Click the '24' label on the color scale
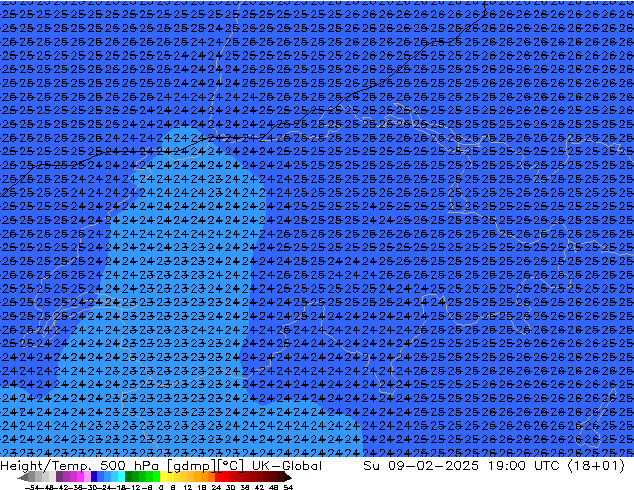The image size is (634, 490). pyautogui.click(x=216, y=488)
